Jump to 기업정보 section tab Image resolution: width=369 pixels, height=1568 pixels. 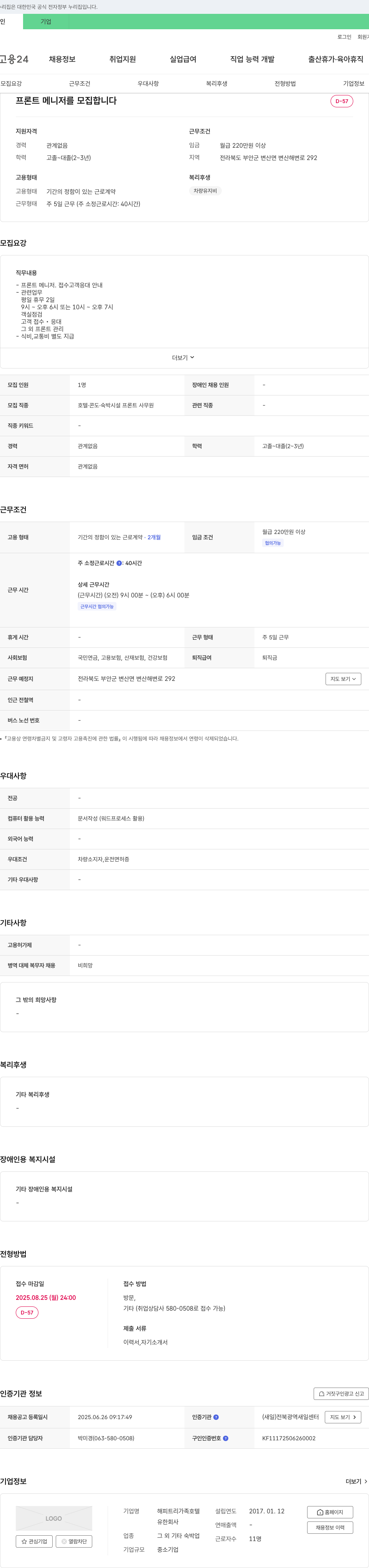pos(354,83)
